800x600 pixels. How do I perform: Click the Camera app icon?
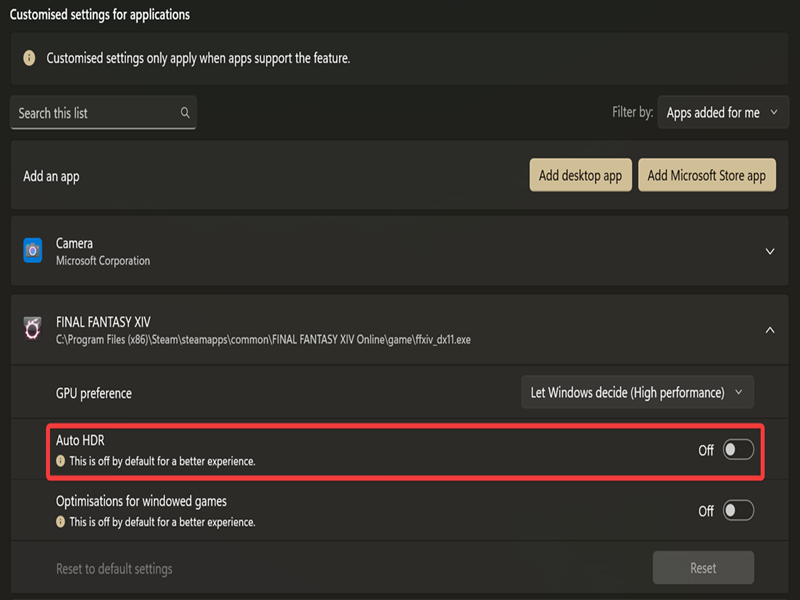pos(32,251)
